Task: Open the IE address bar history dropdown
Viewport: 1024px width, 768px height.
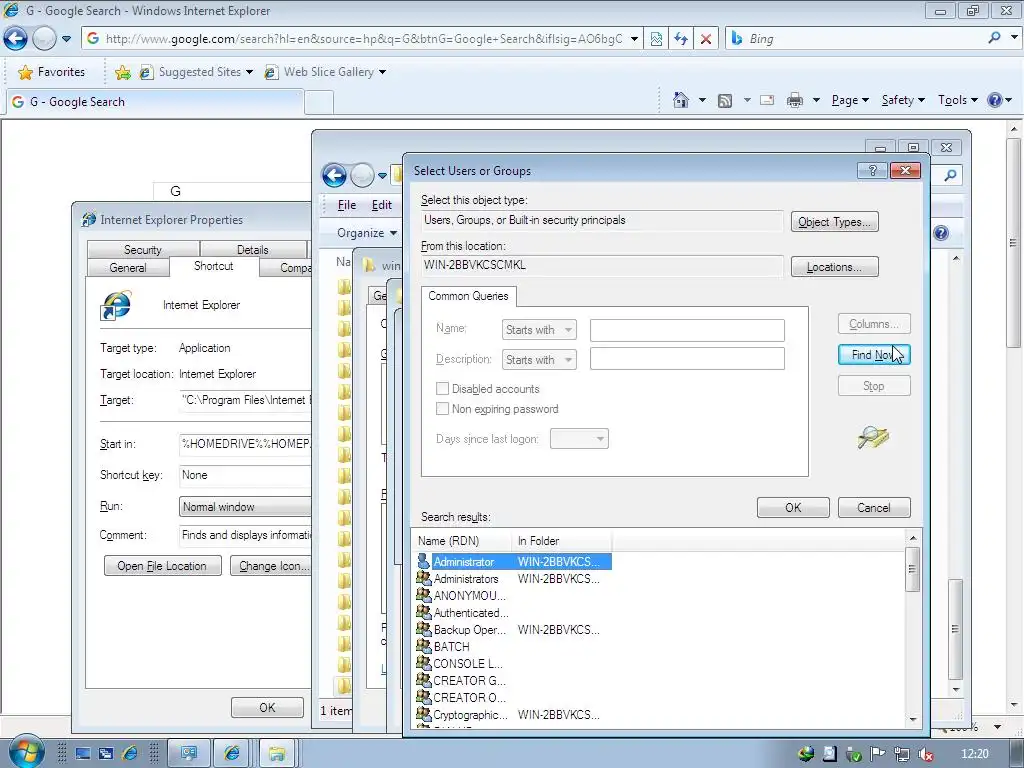Action: click(x=633, y=39)
